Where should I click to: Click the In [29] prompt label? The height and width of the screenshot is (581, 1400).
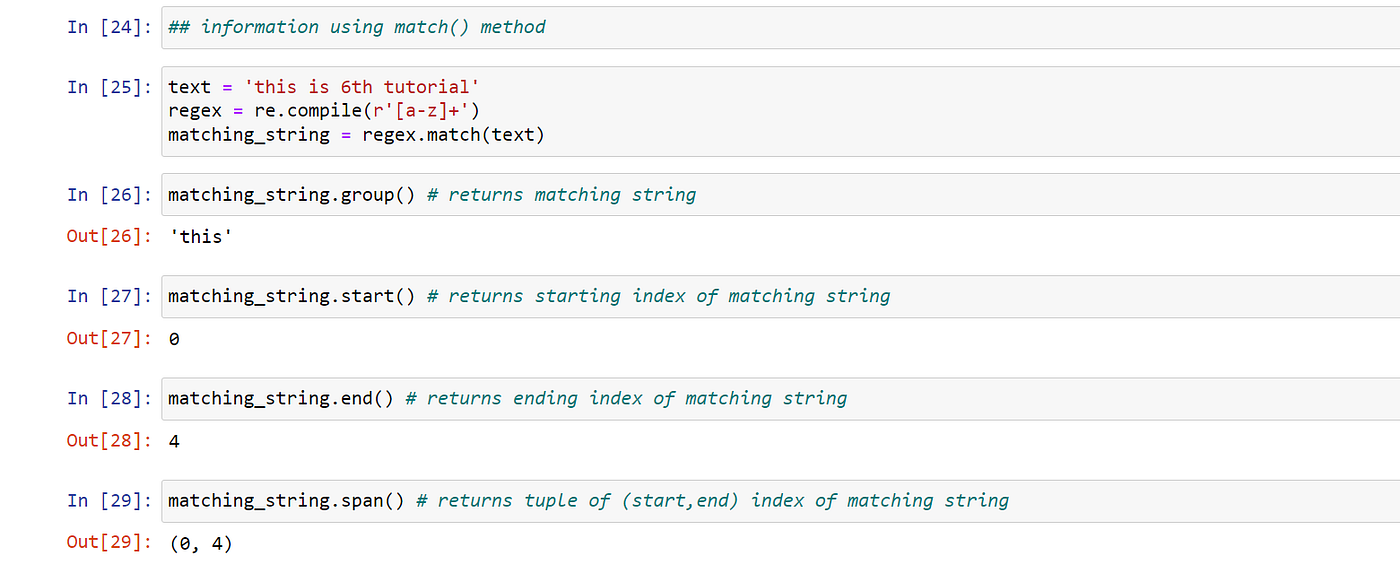(x=108, y=500)
